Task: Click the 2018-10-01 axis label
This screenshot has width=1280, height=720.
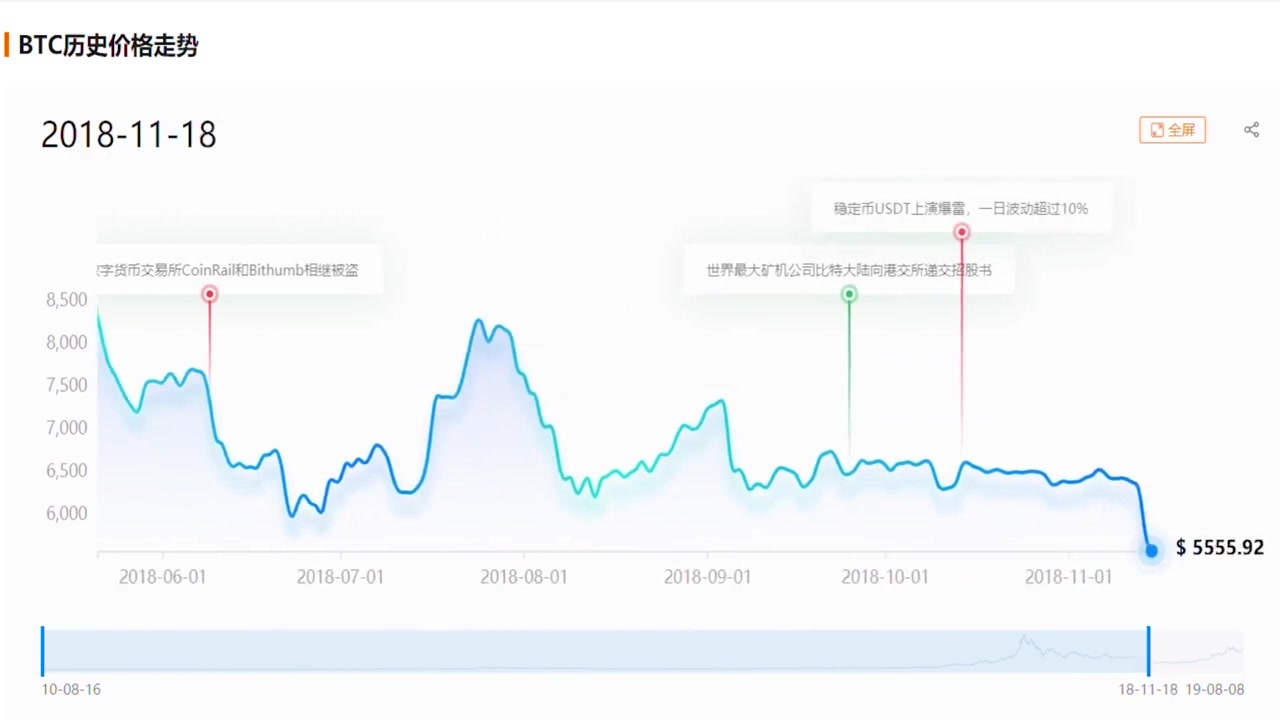Action: pyautogui.click(x=885, y=577)
